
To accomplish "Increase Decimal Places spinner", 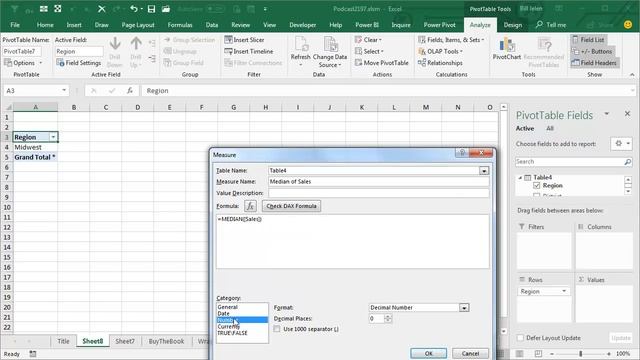I will pyautogui.click(x=388, y=316).
